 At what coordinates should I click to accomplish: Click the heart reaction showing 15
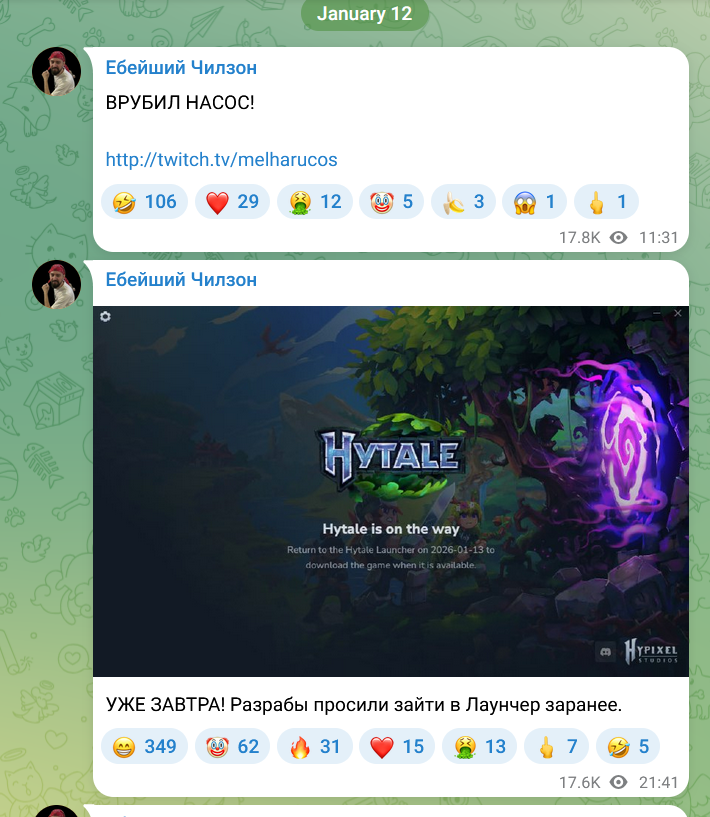(397, 746)
